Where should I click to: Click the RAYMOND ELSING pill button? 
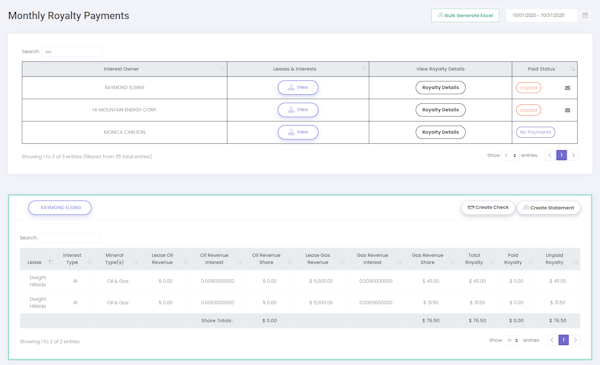pos(60,207)
